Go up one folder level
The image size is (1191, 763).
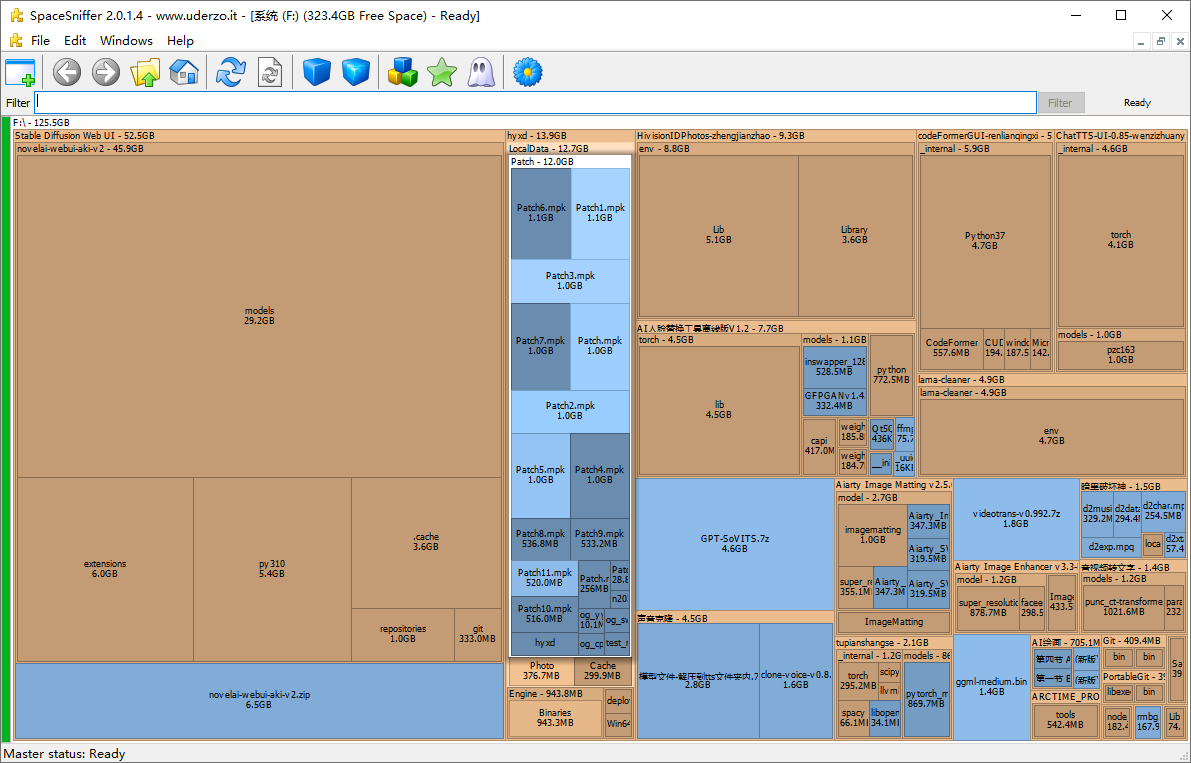[144, 72]
